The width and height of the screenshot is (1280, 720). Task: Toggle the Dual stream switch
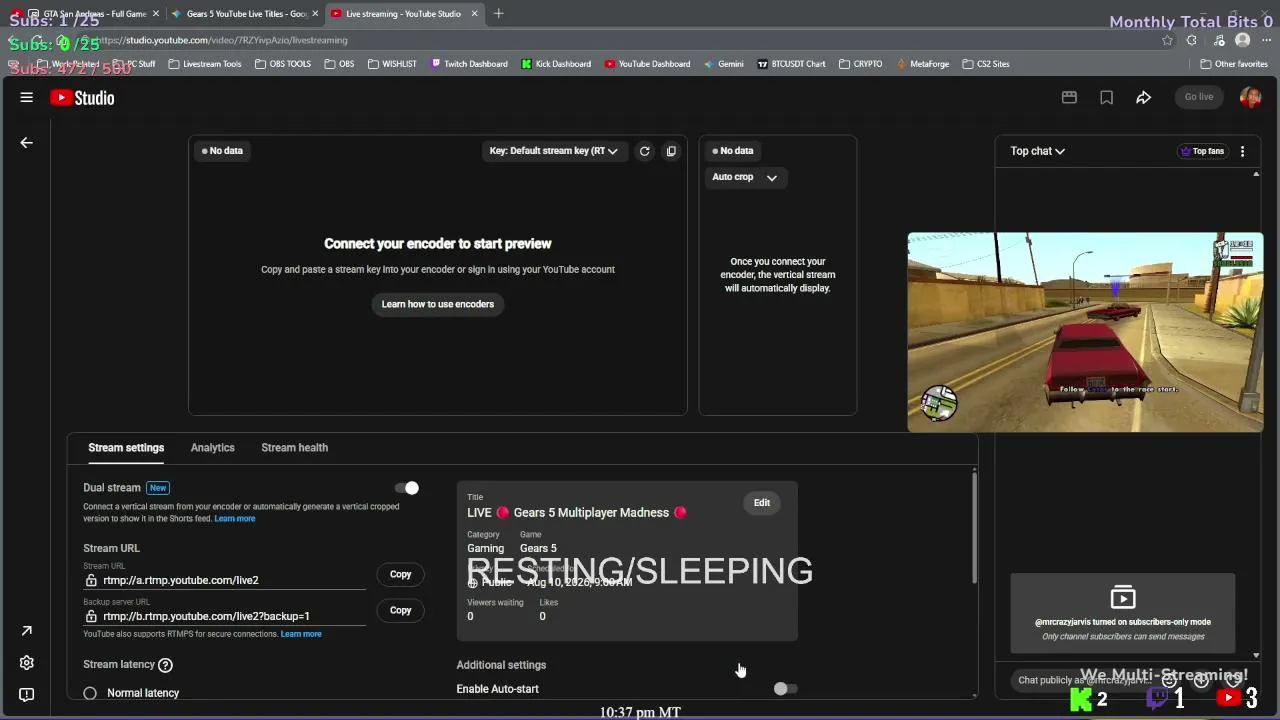tap(406, 488)
